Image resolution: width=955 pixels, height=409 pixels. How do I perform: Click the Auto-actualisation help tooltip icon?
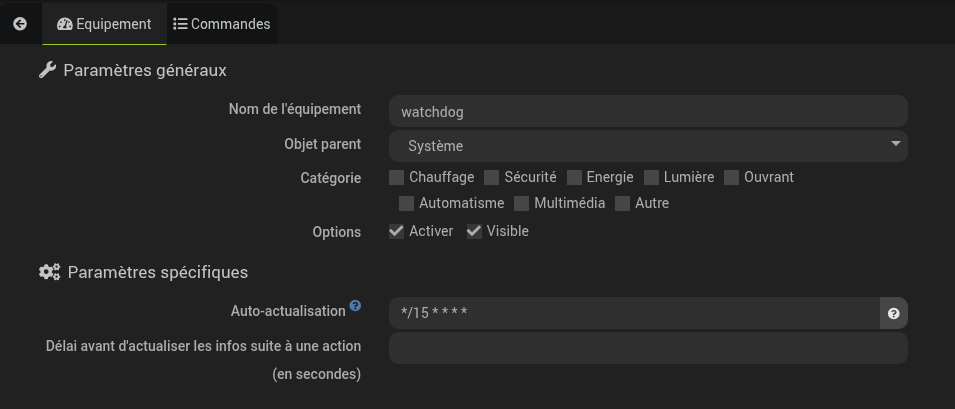coord(355,306)
